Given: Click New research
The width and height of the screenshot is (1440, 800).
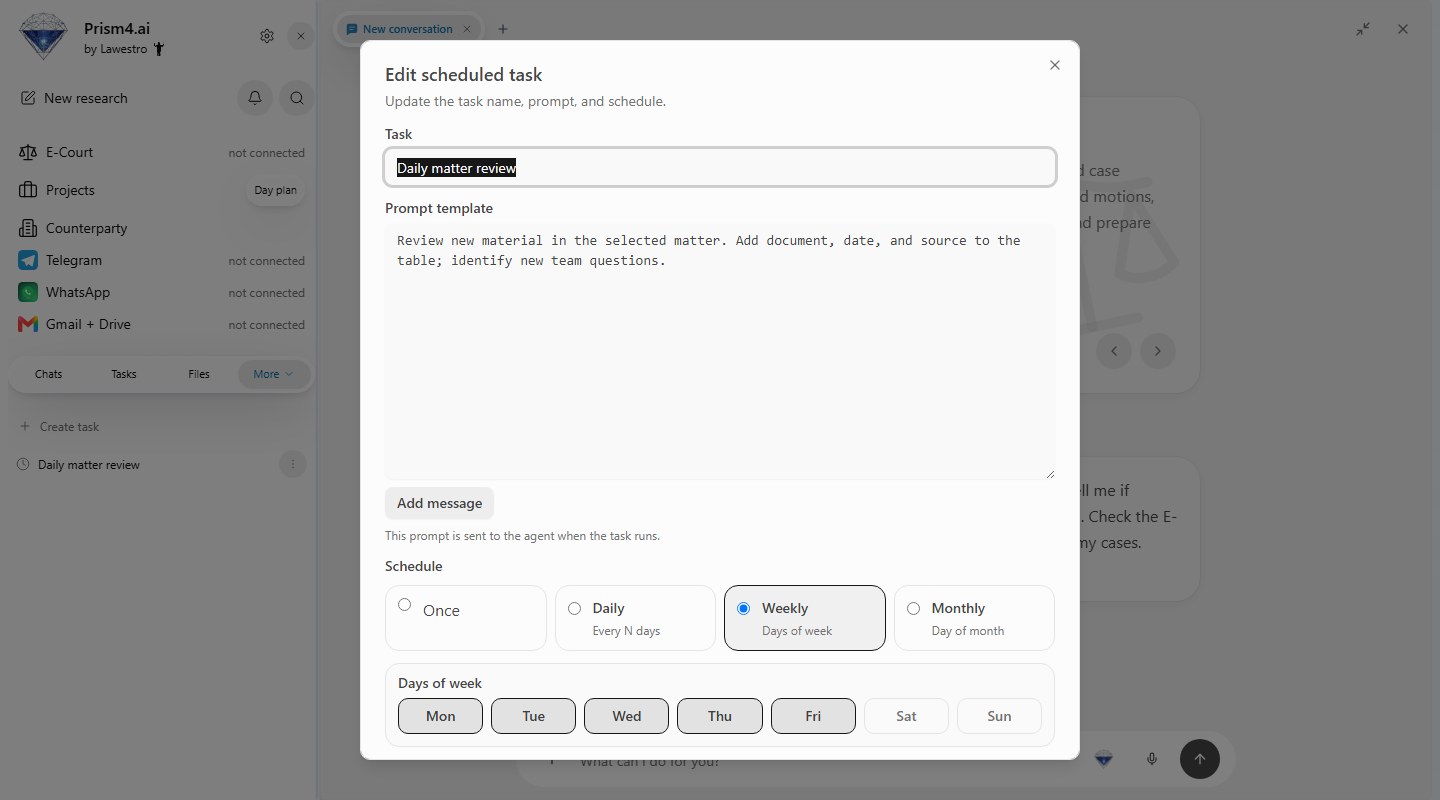Looking at the screenshot, I should pyautogui.click(x=74, y=98).
